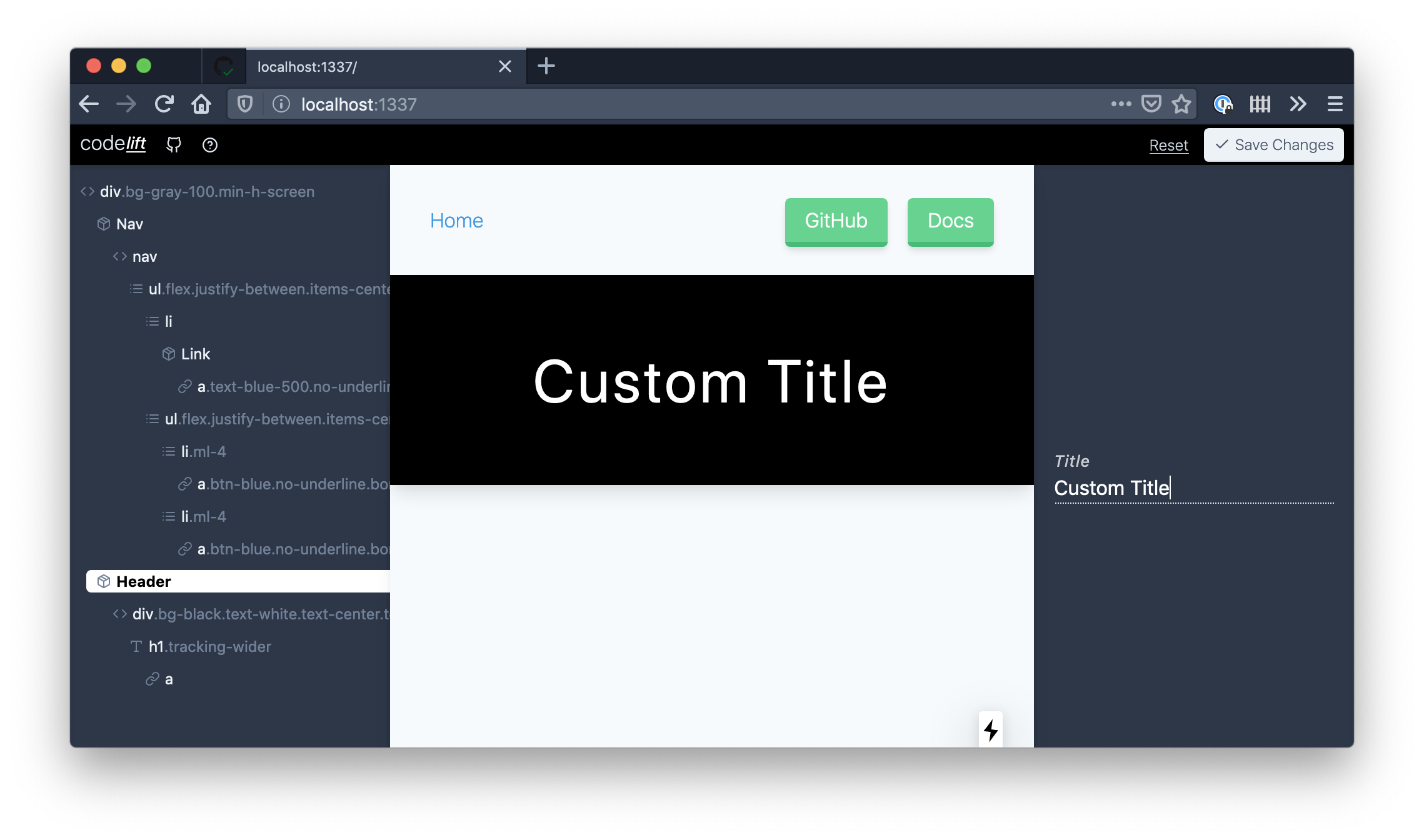
Task: Select the first a.btn-blue.no-underline tree row
Action: click(284, 484)
